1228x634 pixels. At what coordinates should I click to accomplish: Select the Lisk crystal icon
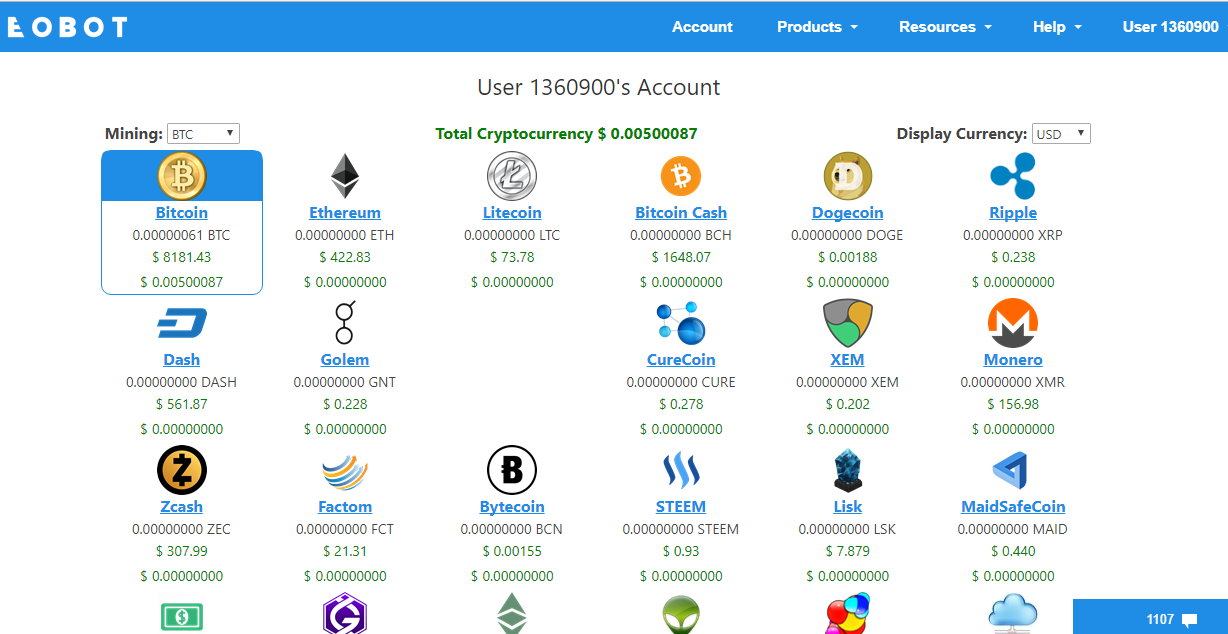(847, 469)
